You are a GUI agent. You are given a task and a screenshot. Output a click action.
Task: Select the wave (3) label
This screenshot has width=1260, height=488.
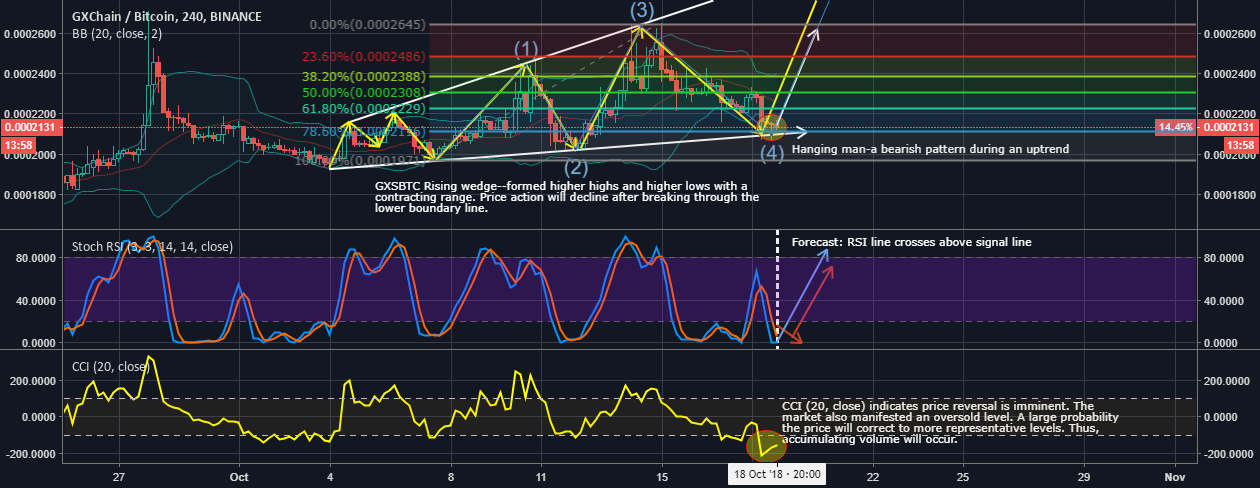[x=642, y=11]
